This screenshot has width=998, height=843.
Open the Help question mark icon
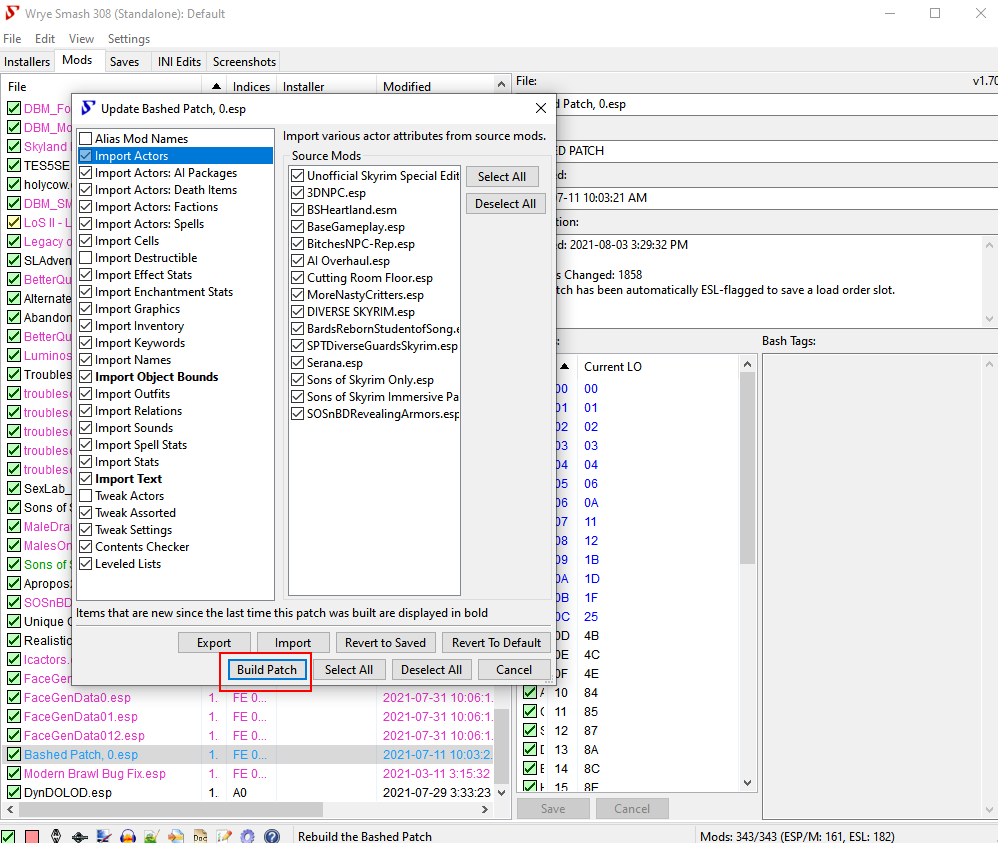pos(271,834)
